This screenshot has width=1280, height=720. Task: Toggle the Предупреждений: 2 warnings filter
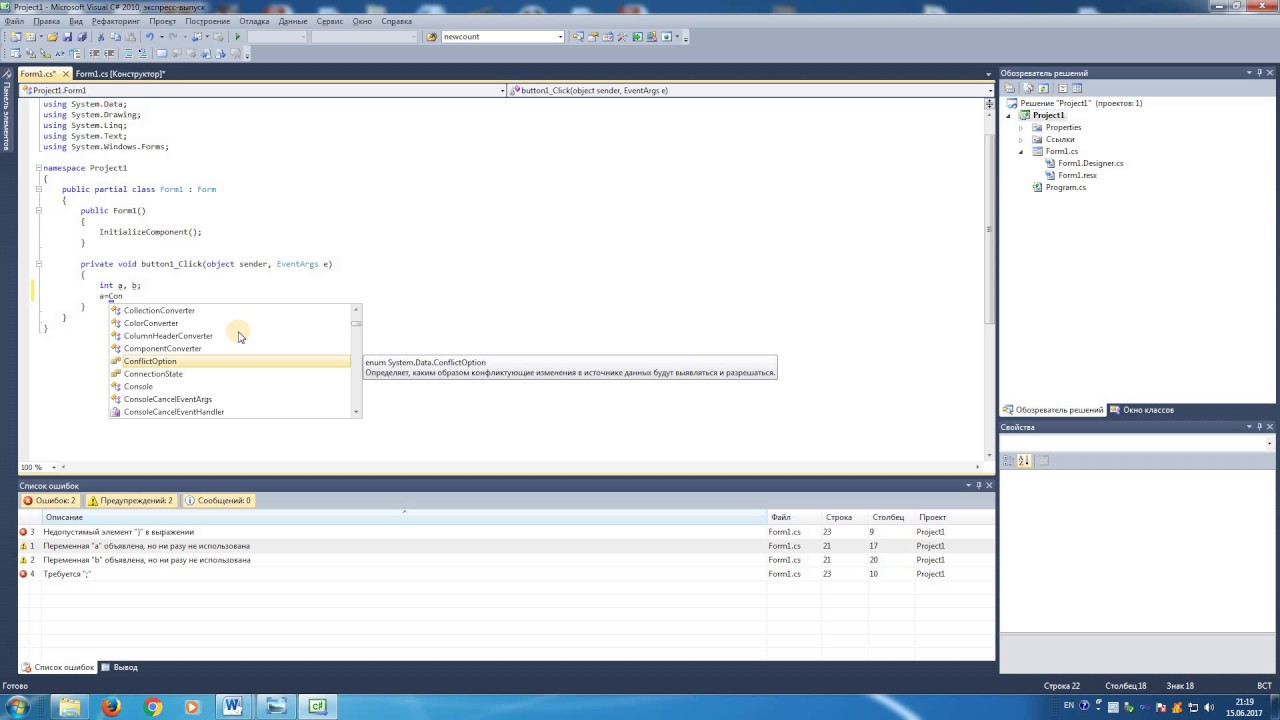point(130,500)
